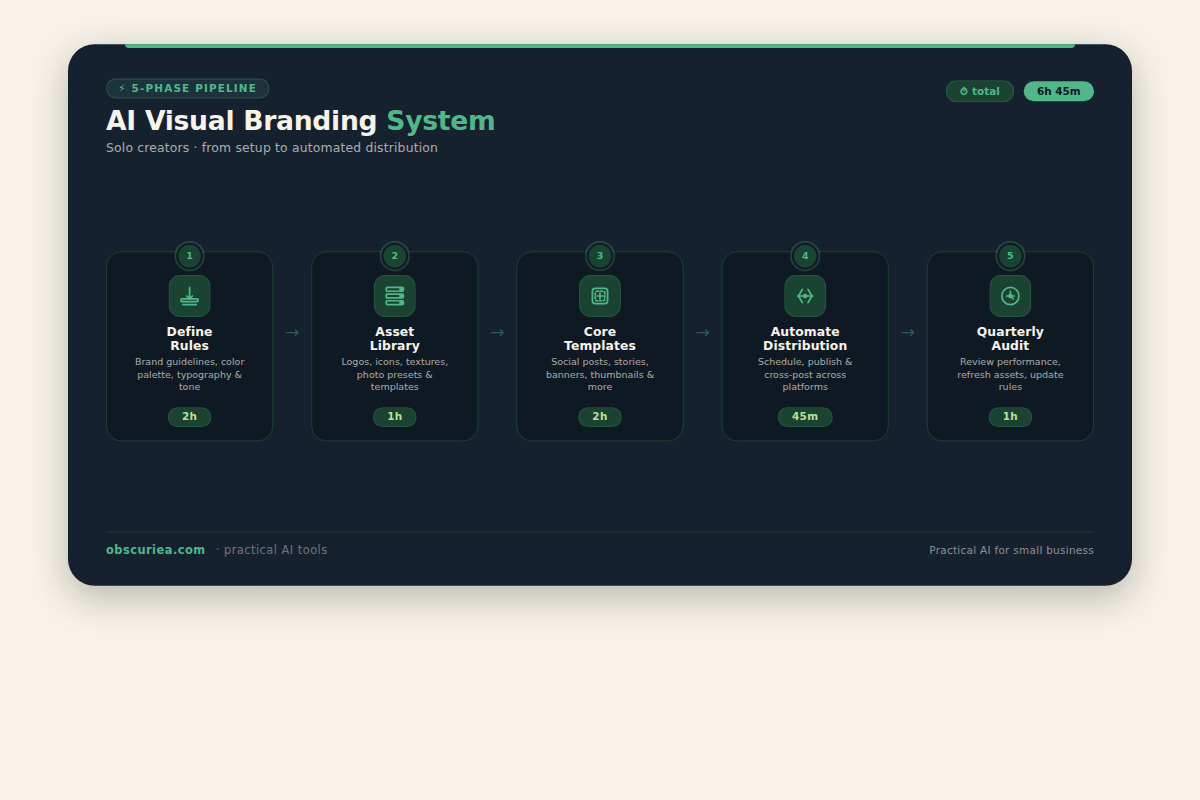Click the Social posts, stories description text

(600, 374)
